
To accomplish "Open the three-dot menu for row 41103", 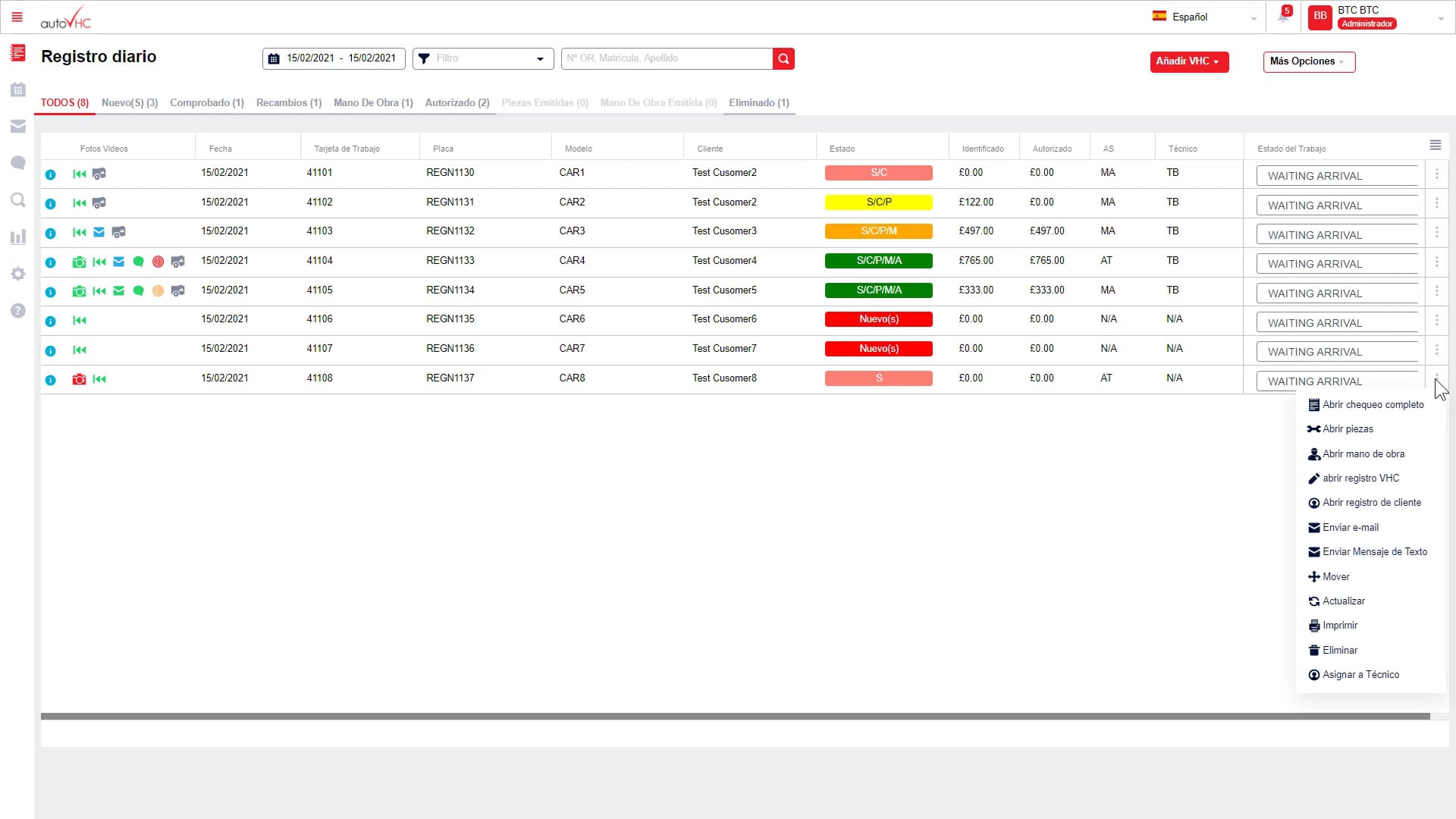I will pos(1436,233).
